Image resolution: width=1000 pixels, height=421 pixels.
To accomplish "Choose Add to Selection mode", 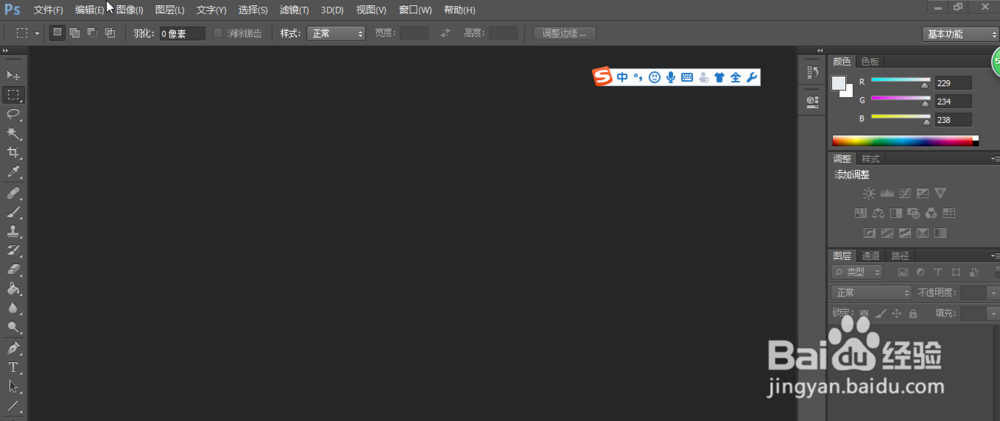I will pyautogui.click(x=75, y=33).
